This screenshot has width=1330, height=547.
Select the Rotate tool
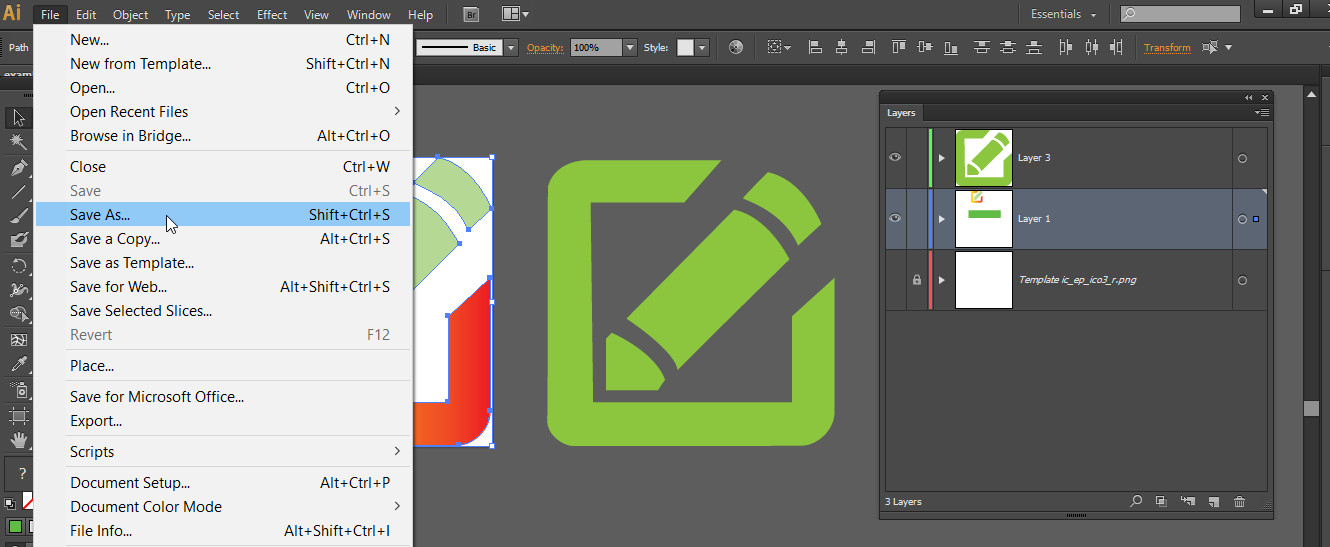[x=18, y=266]
